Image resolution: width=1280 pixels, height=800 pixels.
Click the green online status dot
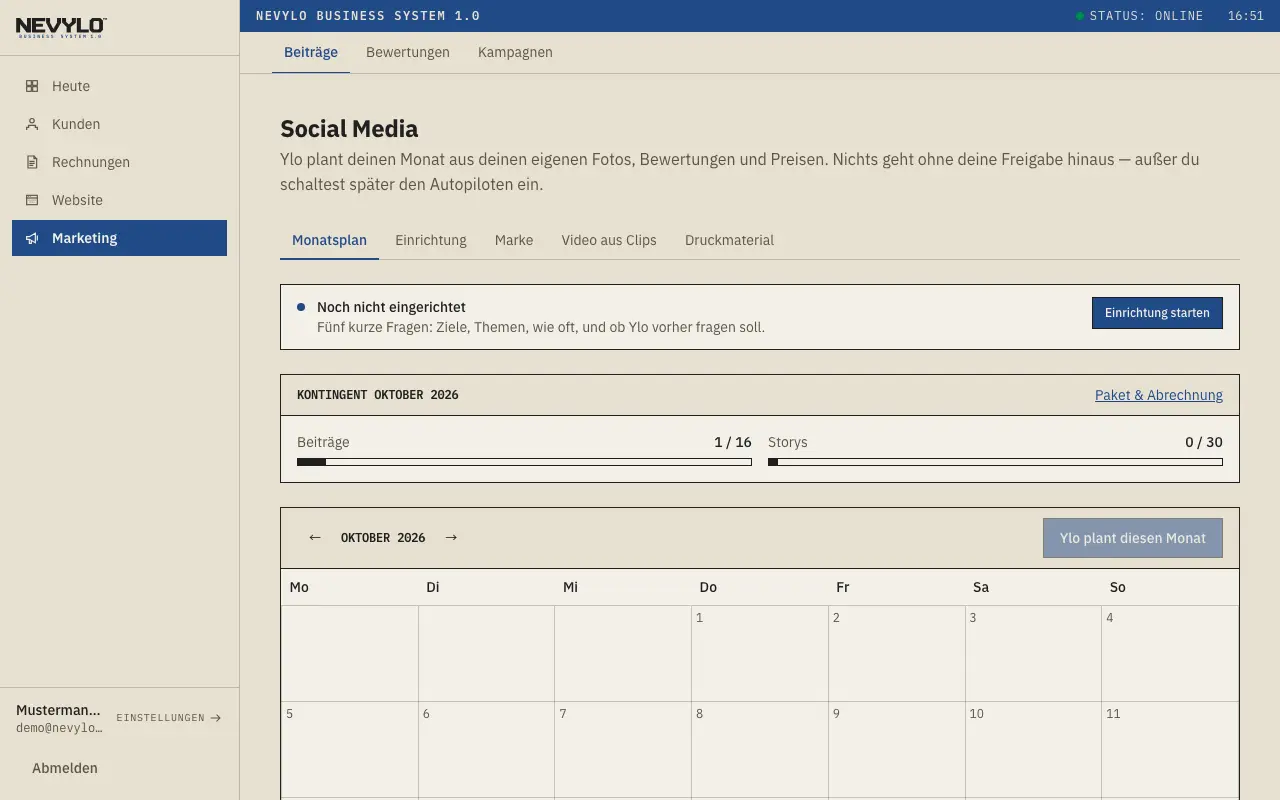[x=1080, y=16]
